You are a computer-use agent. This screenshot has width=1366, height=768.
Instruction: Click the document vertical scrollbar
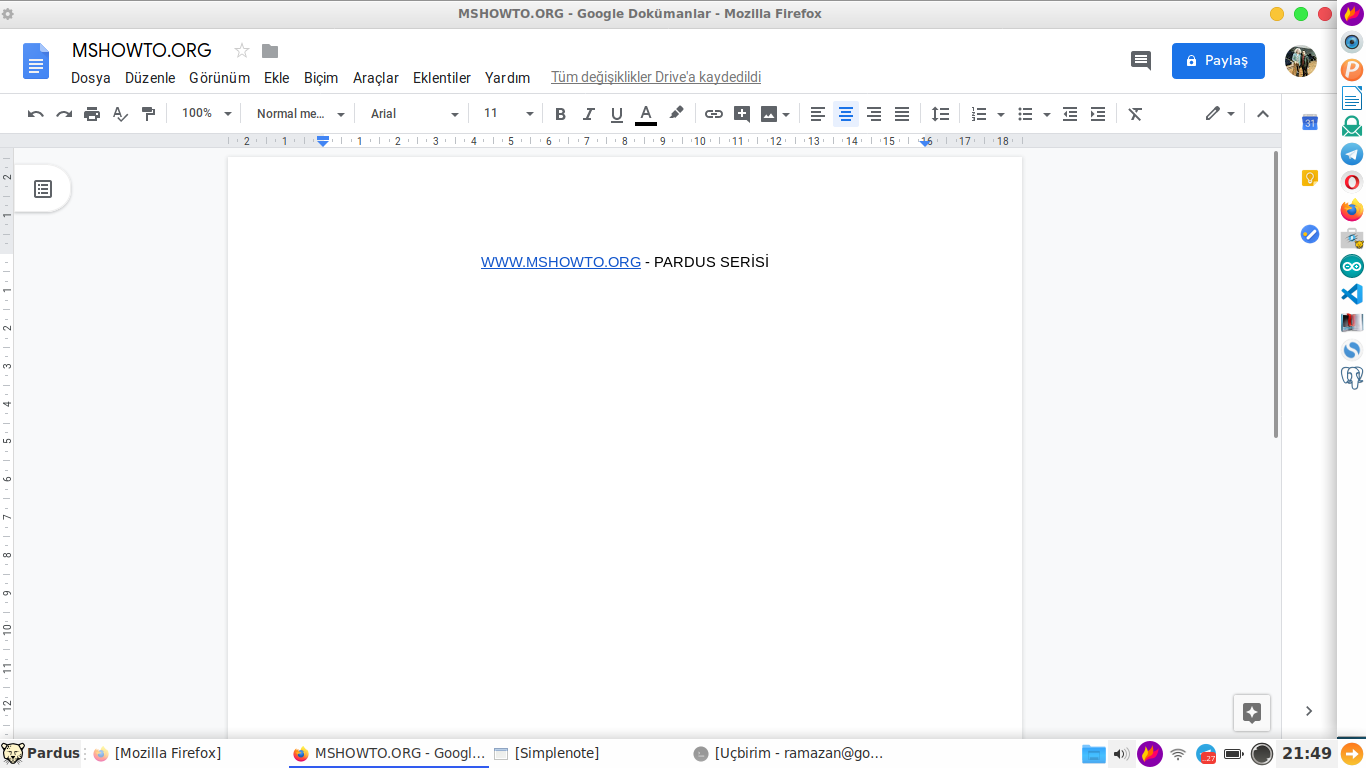(1276, 294)
